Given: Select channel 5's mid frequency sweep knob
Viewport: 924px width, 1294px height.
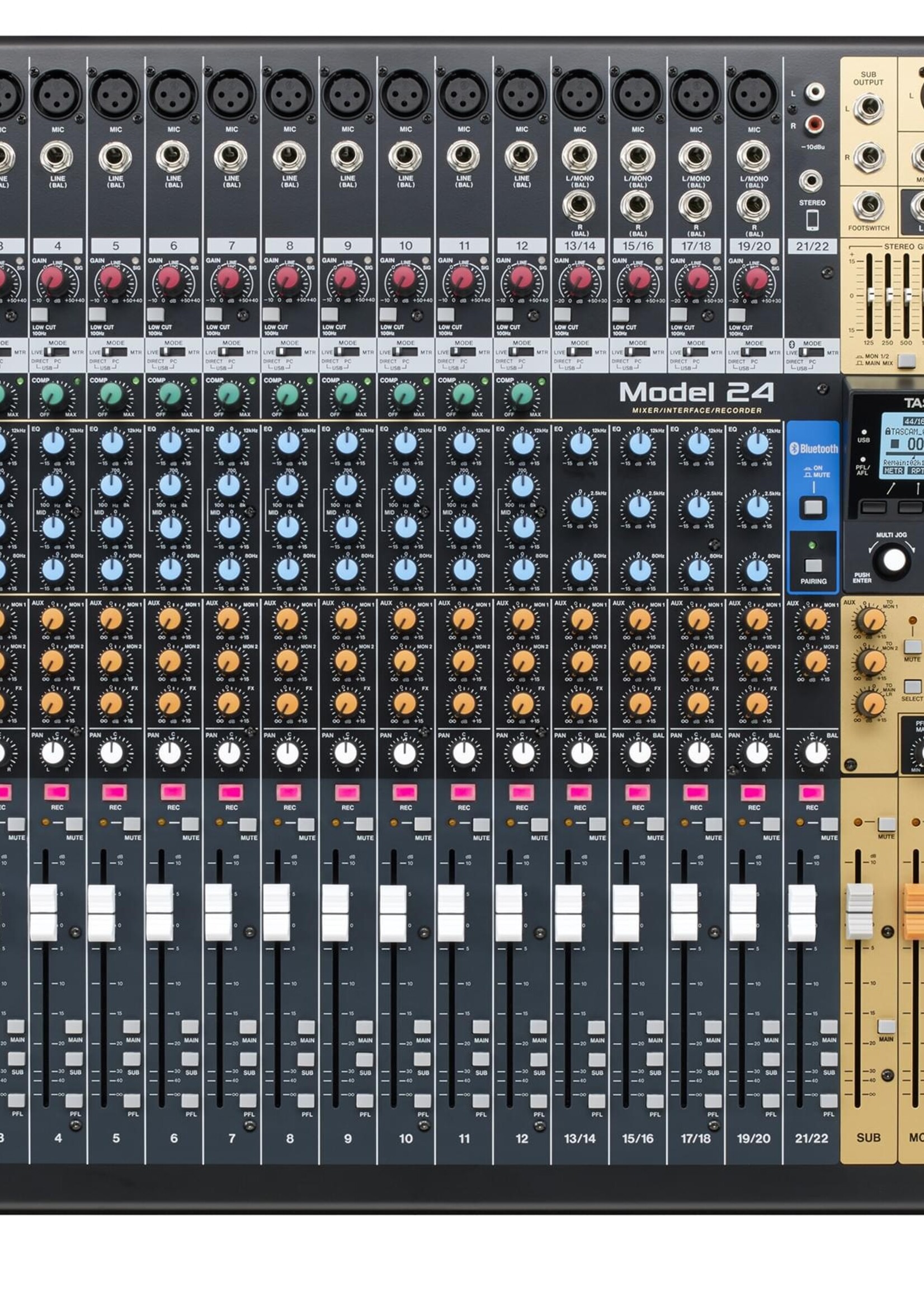Looking at the screenshot, I should (x=112, y=486).
